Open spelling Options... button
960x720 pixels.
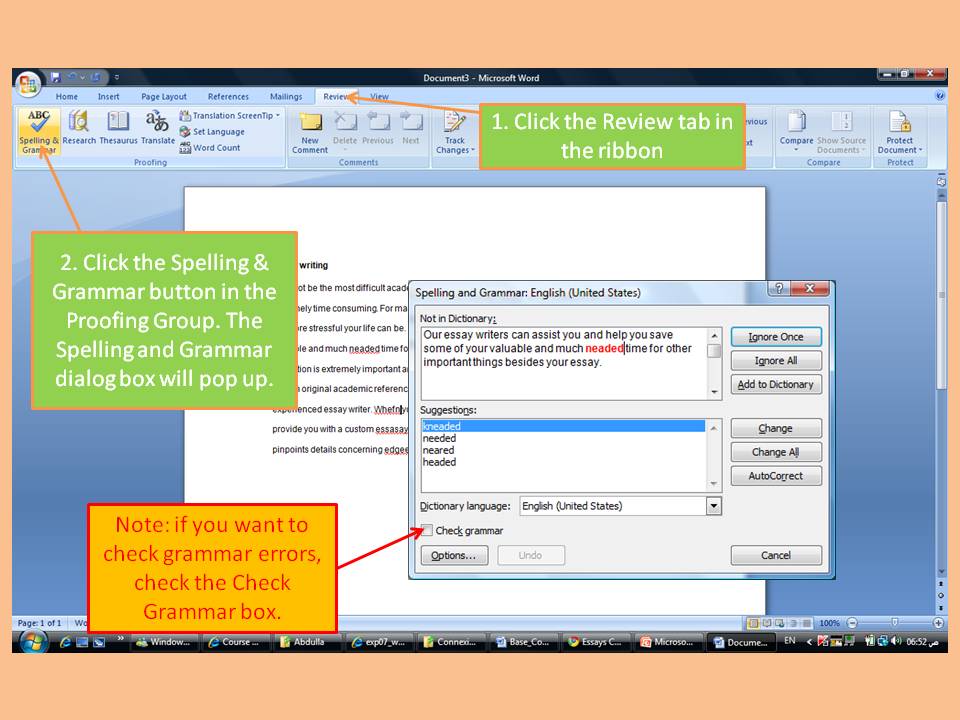coord(454,555)
